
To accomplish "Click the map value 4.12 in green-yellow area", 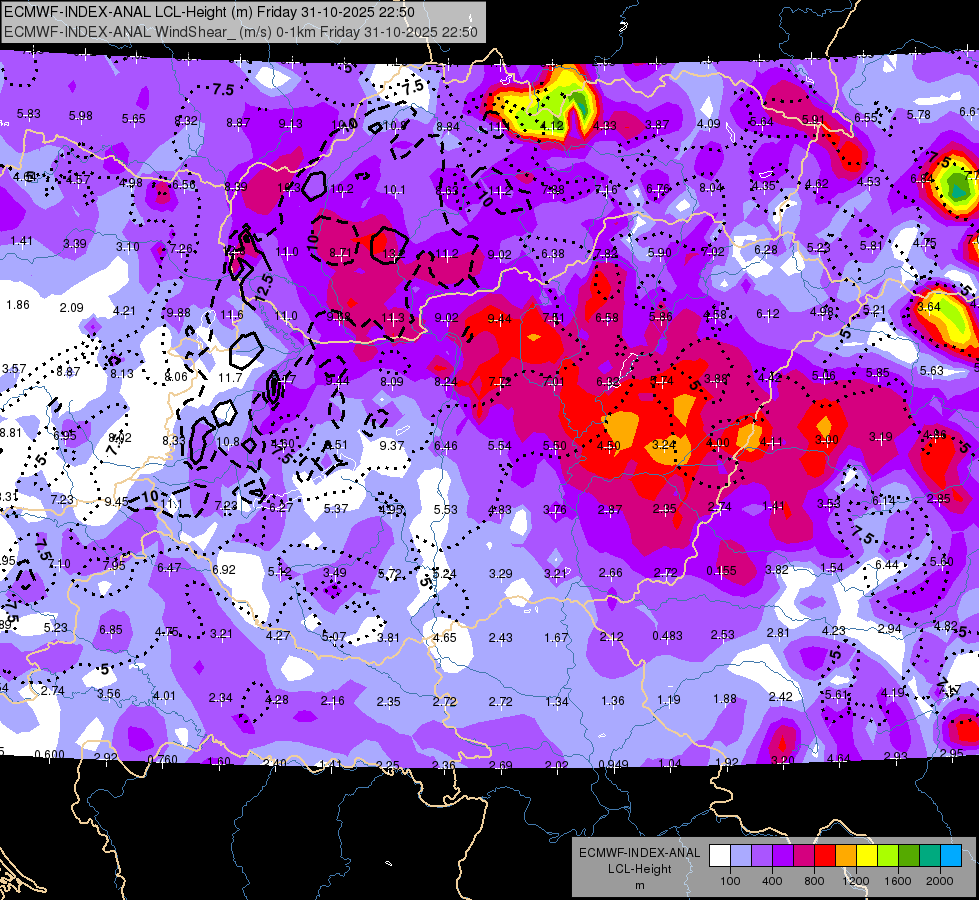I will [552, 126].
